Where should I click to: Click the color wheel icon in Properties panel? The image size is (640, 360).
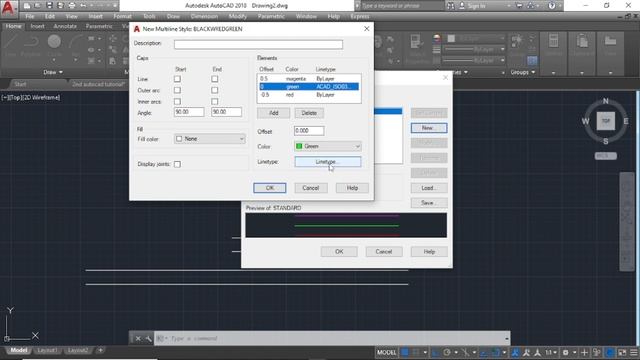437,38
